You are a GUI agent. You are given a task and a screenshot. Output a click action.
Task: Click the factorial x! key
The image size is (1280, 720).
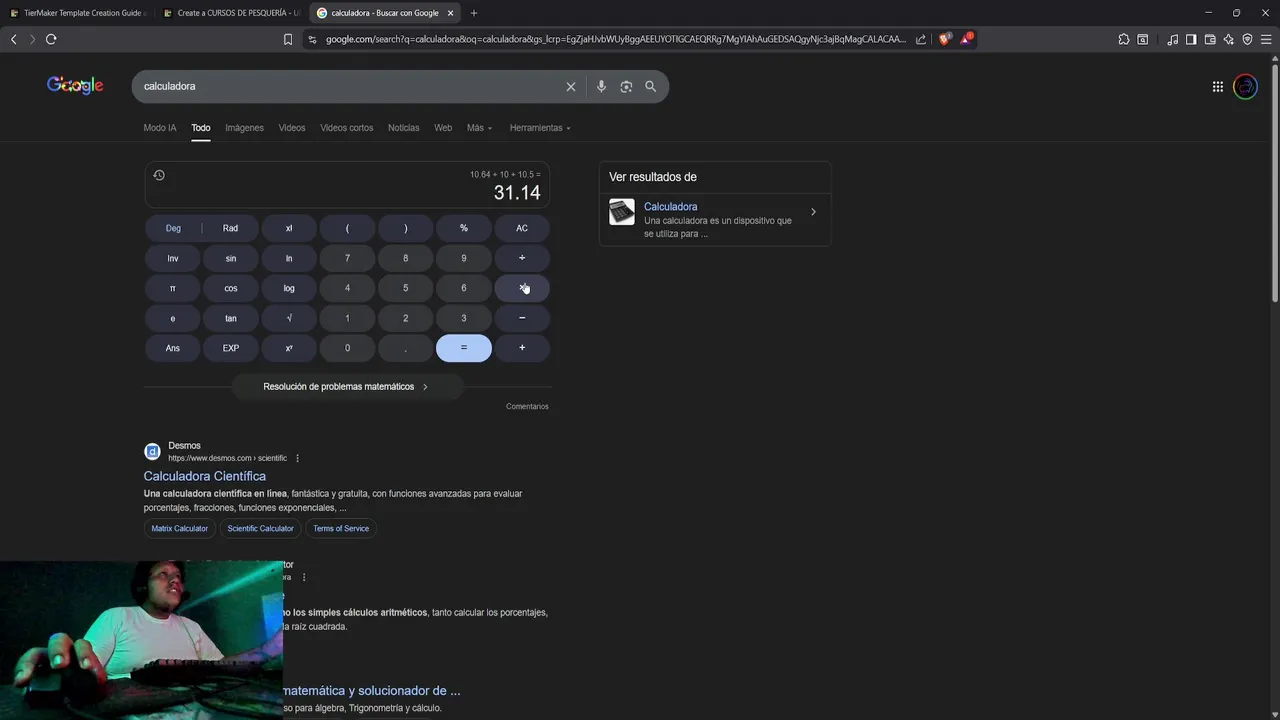tap(289, 228)
